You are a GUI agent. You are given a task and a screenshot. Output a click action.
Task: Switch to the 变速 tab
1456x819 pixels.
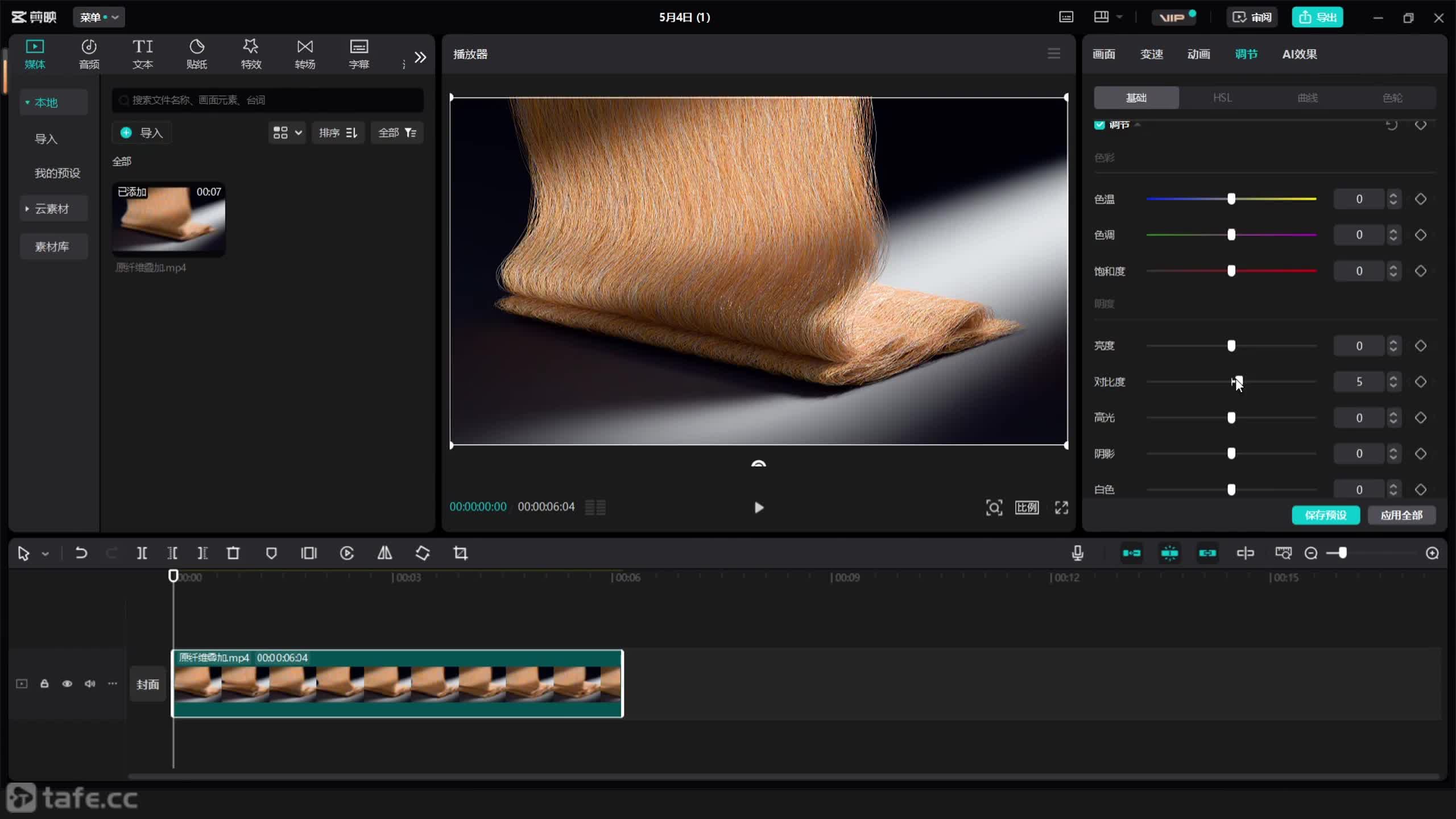coord(1152,54)
